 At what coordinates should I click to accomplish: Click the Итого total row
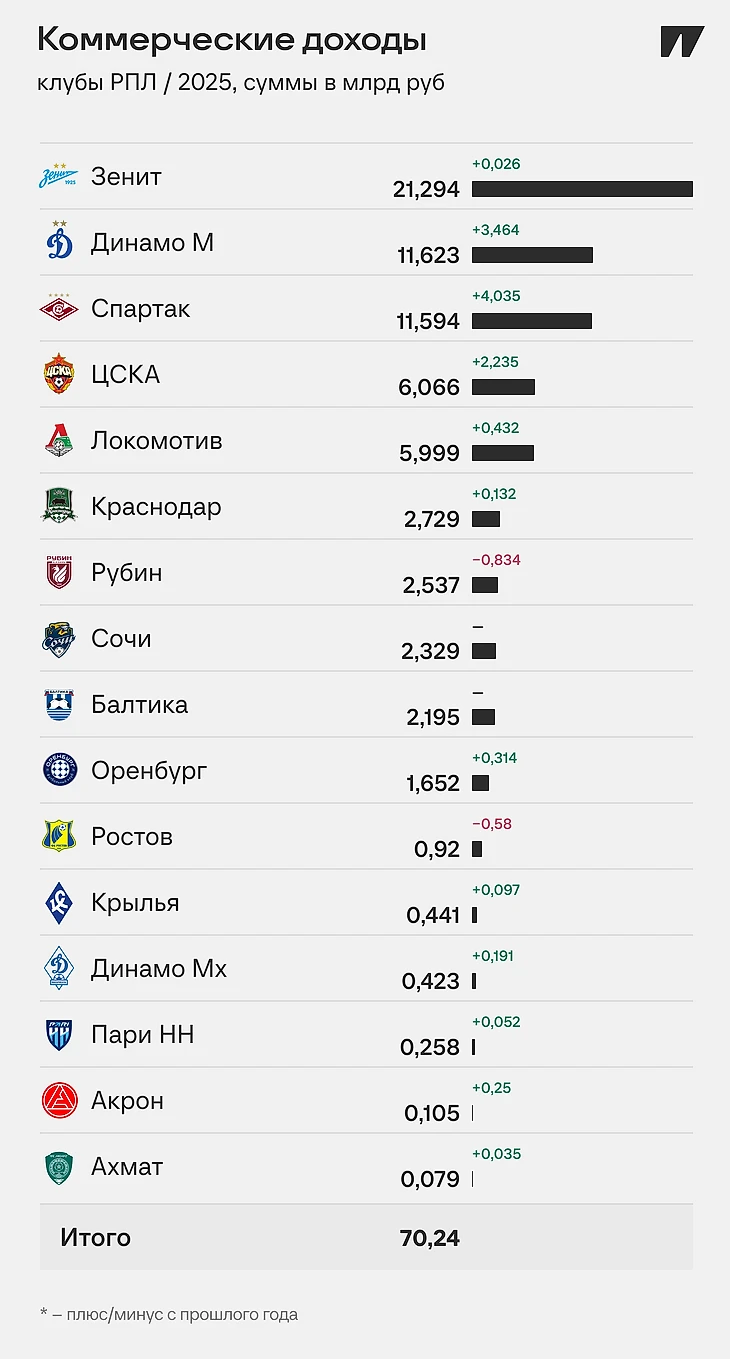366,1237
